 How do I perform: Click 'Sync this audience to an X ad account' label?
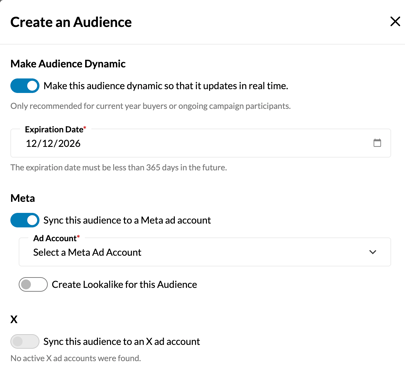point(122,341)
